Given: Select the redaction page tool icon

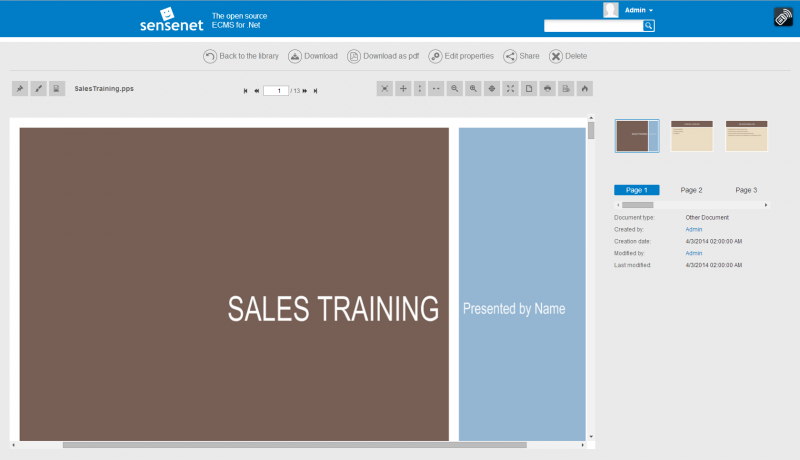Looking at the screenshot, I should point(57,89).
